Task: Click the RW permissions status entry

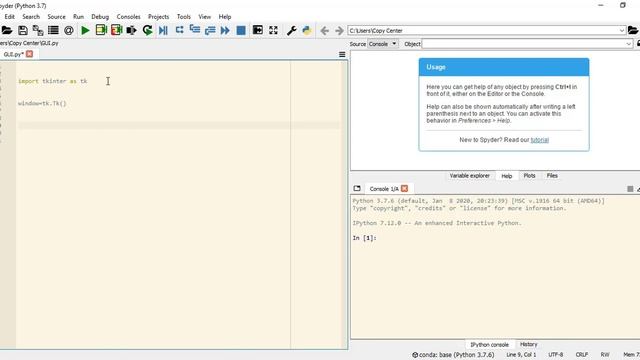Action: pyautogui.click(x=605, y=355)
